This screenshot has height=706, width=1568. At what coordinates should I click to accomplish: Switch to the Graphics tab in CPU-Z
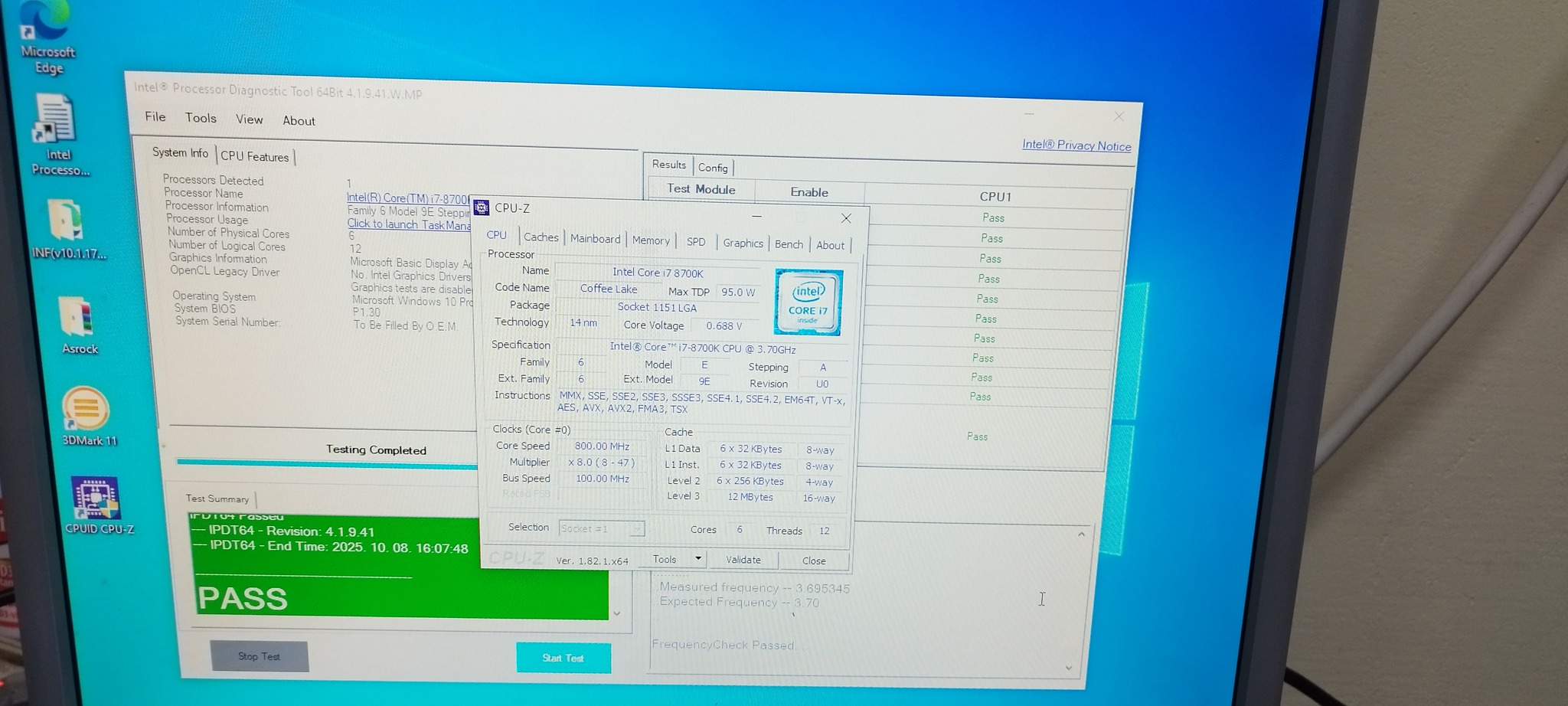pos(743,244)
